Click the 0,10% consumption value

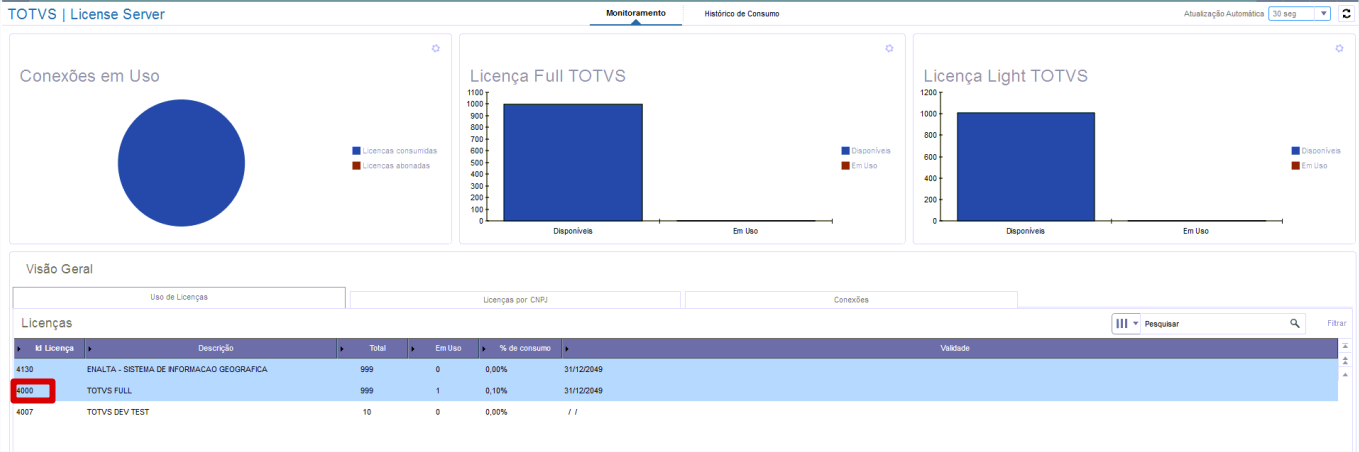click(x=497, y=390)
